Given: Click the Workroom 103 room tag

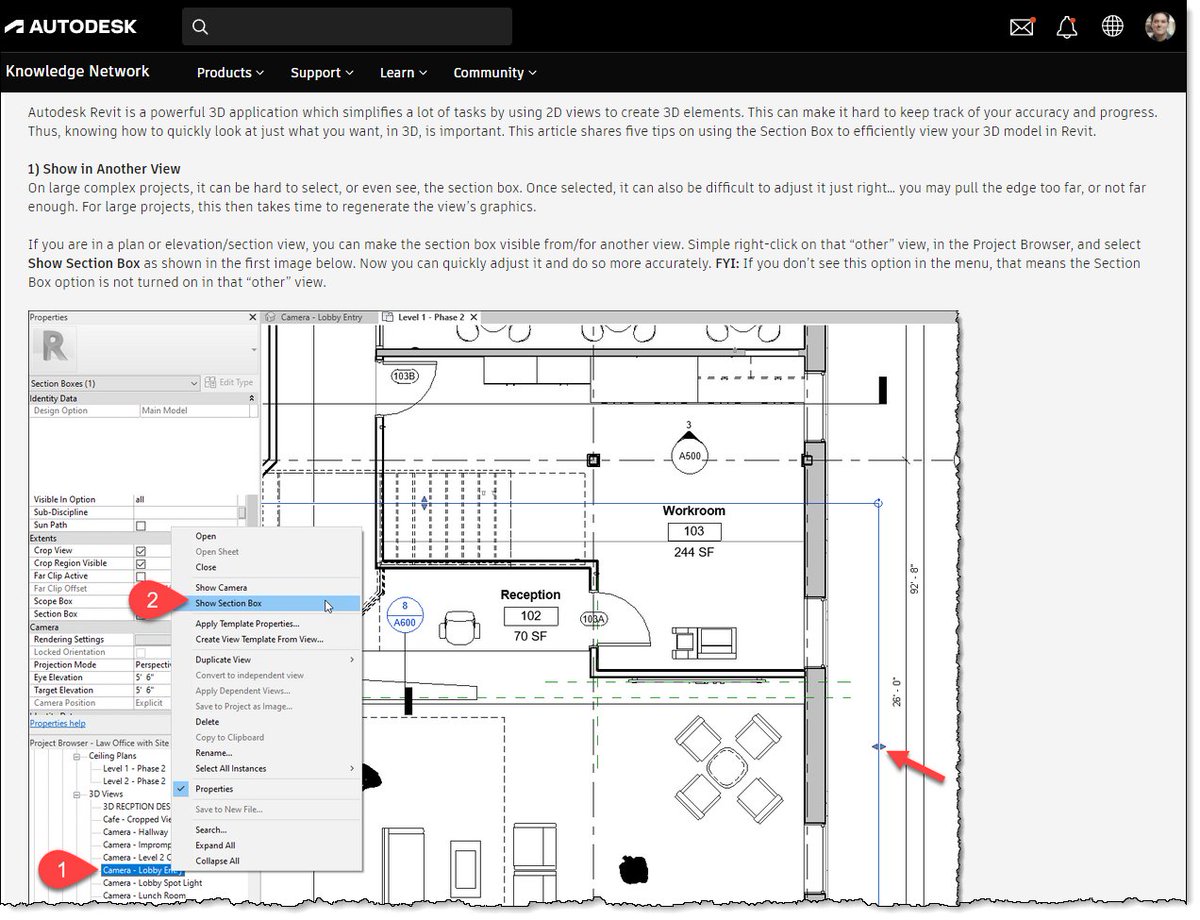Looking at the screenshot, I should click(694, 531).
